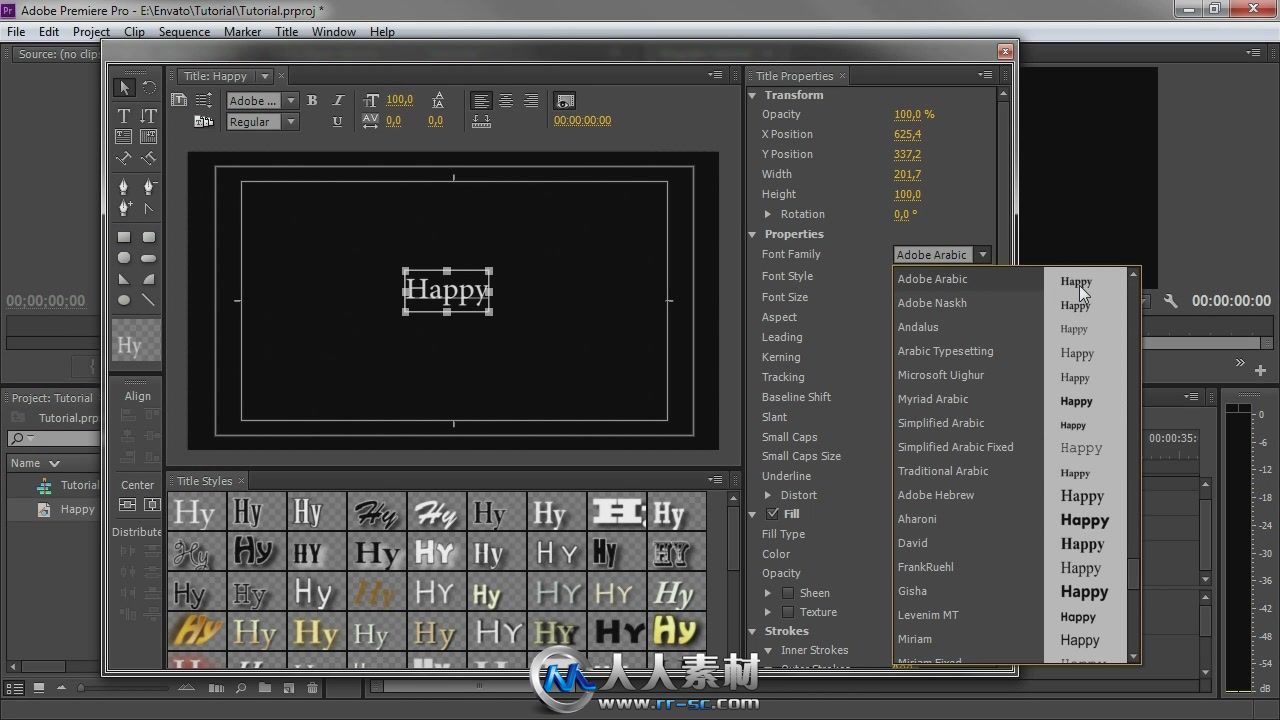
Task: Toggle Italic formatting
Action: tap(337, 100)
